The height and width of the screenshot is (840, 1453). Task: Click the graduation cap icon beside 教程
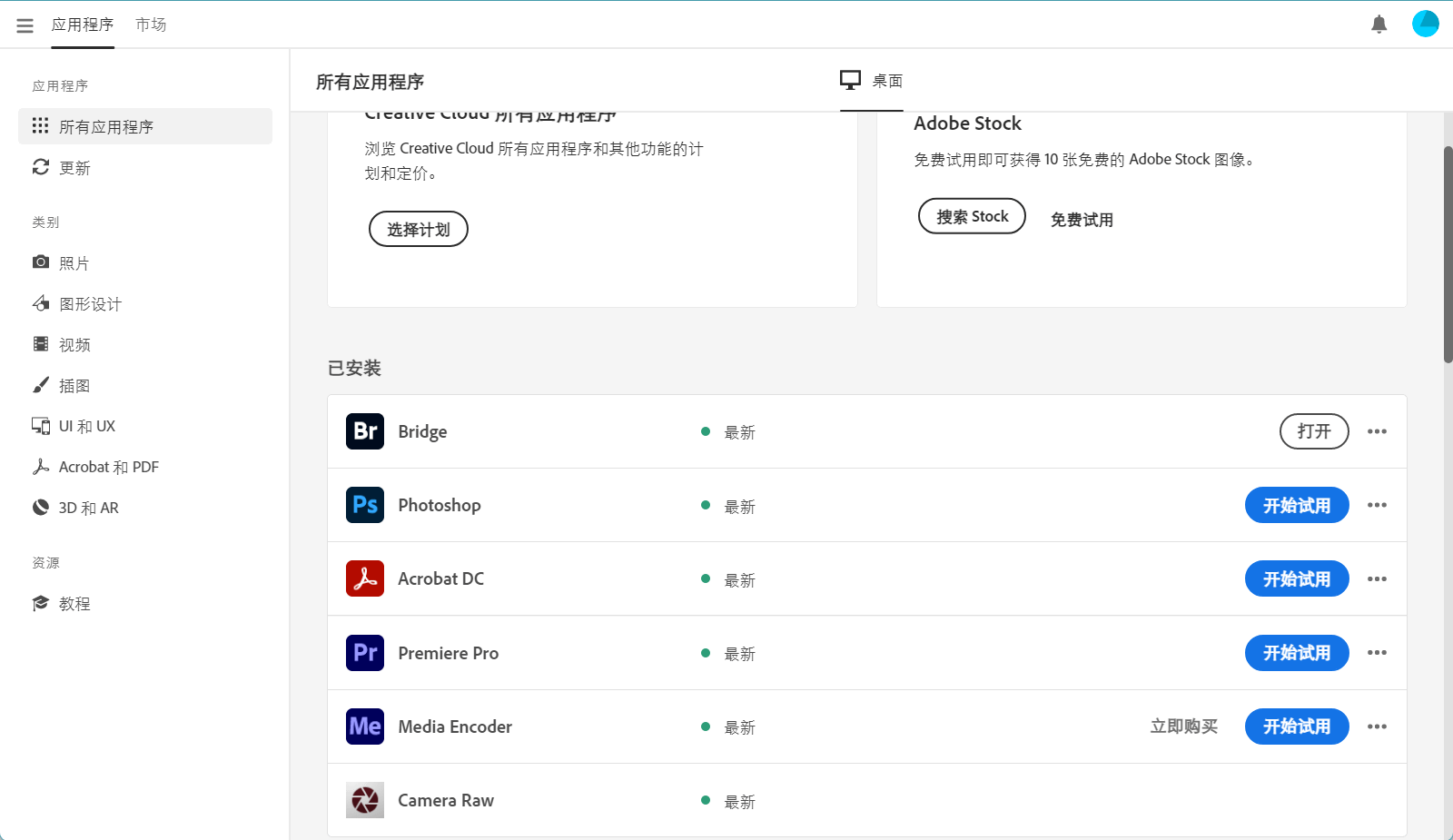pos(40,603)
